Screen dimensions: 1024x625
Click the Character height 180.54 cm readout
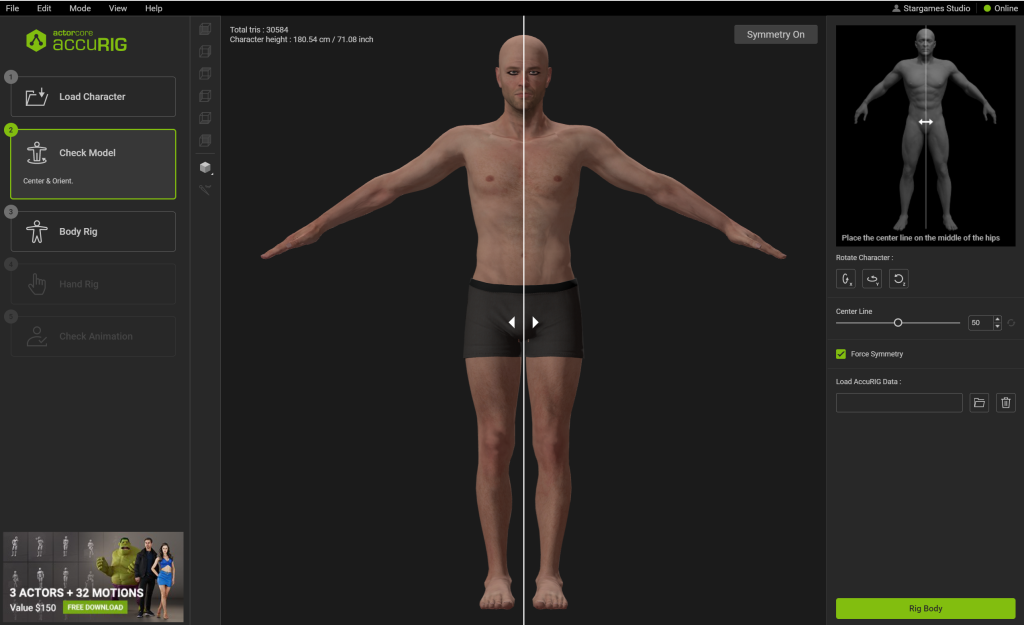[301, 40]
